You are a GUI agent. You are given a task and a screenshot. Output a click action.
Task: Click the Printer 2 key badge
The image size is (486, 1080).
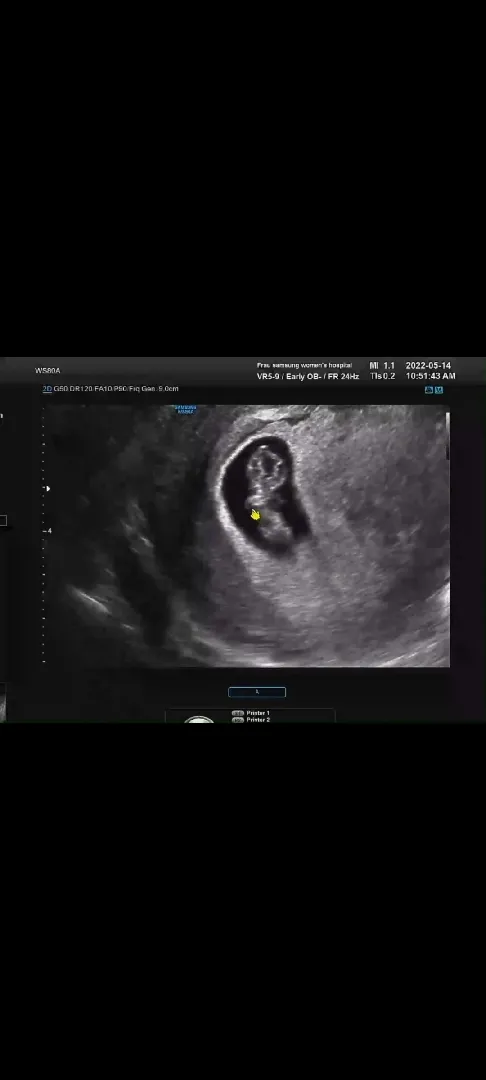pyautogui.click(x=237, y=720)
